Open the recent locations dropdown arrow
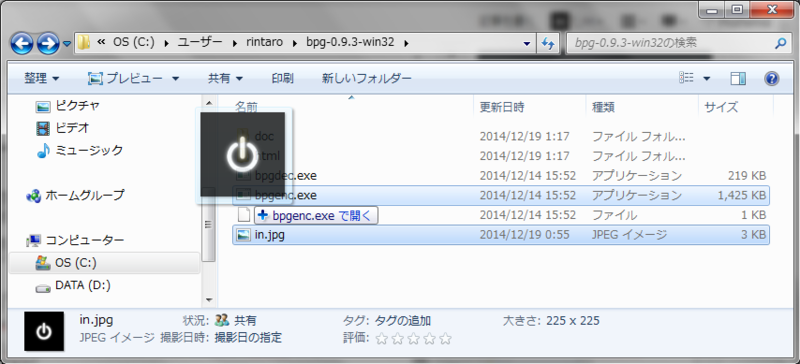This screenshot has width=800, height=364. pos(67,44)
